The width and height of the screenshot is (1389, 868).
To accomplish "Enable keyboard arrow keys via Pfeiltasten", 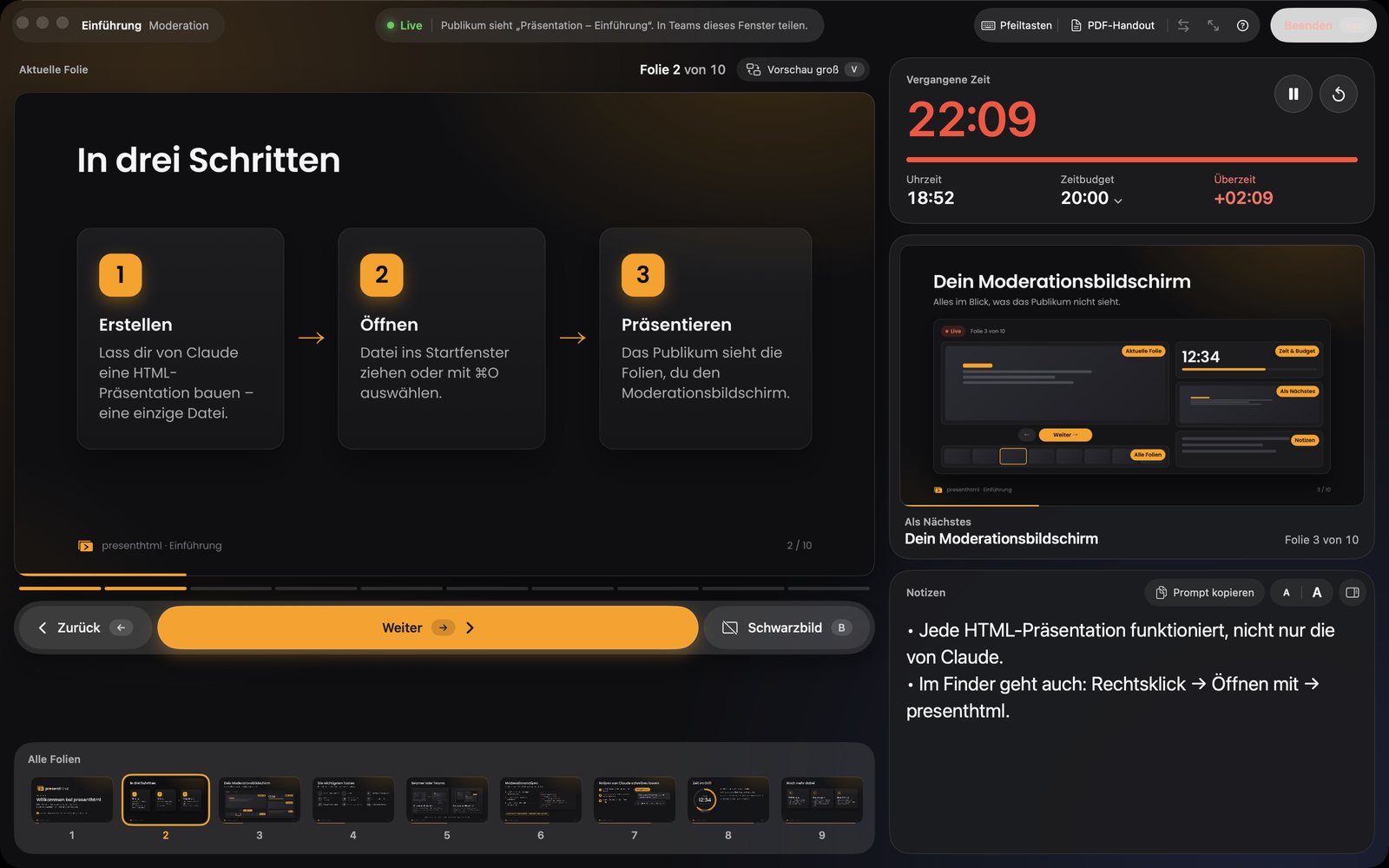I will pyautogui.click(x=1017, y=25).
